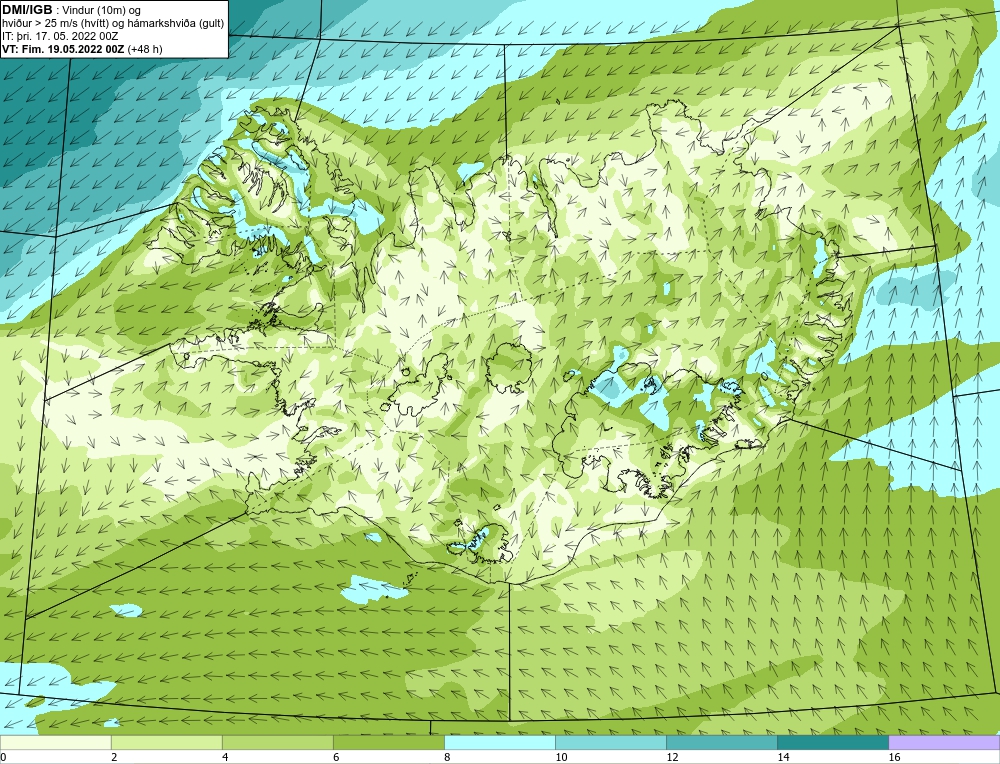Click the 'hviður > 25 m/s (hvítt)' text line

pyautogui.click(x=56, y=24)
